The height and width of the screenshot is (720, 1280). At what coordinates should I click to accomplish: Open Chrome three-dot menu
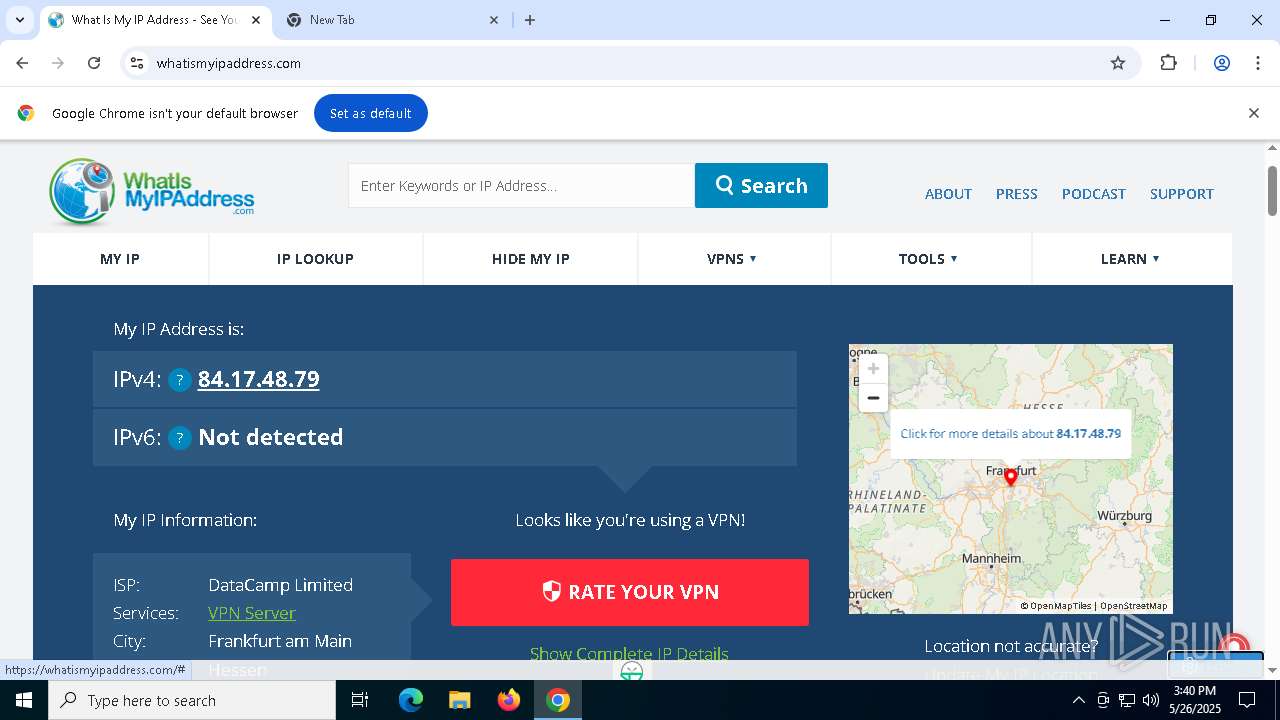point(1258,63)
